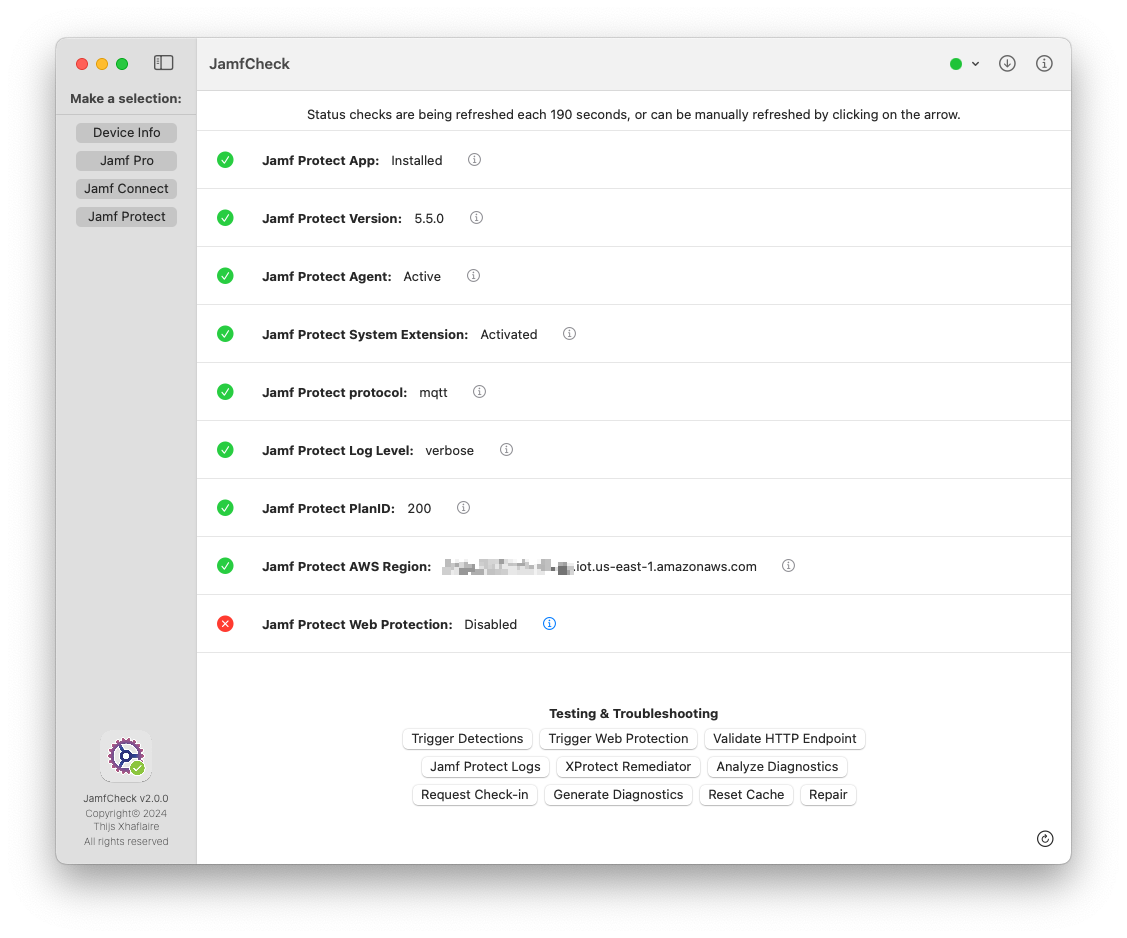The width and height of the screenshot is (1127, 938).
Task: Click the Analyze Diagnostics button
Action: click(x=777, y=766)
